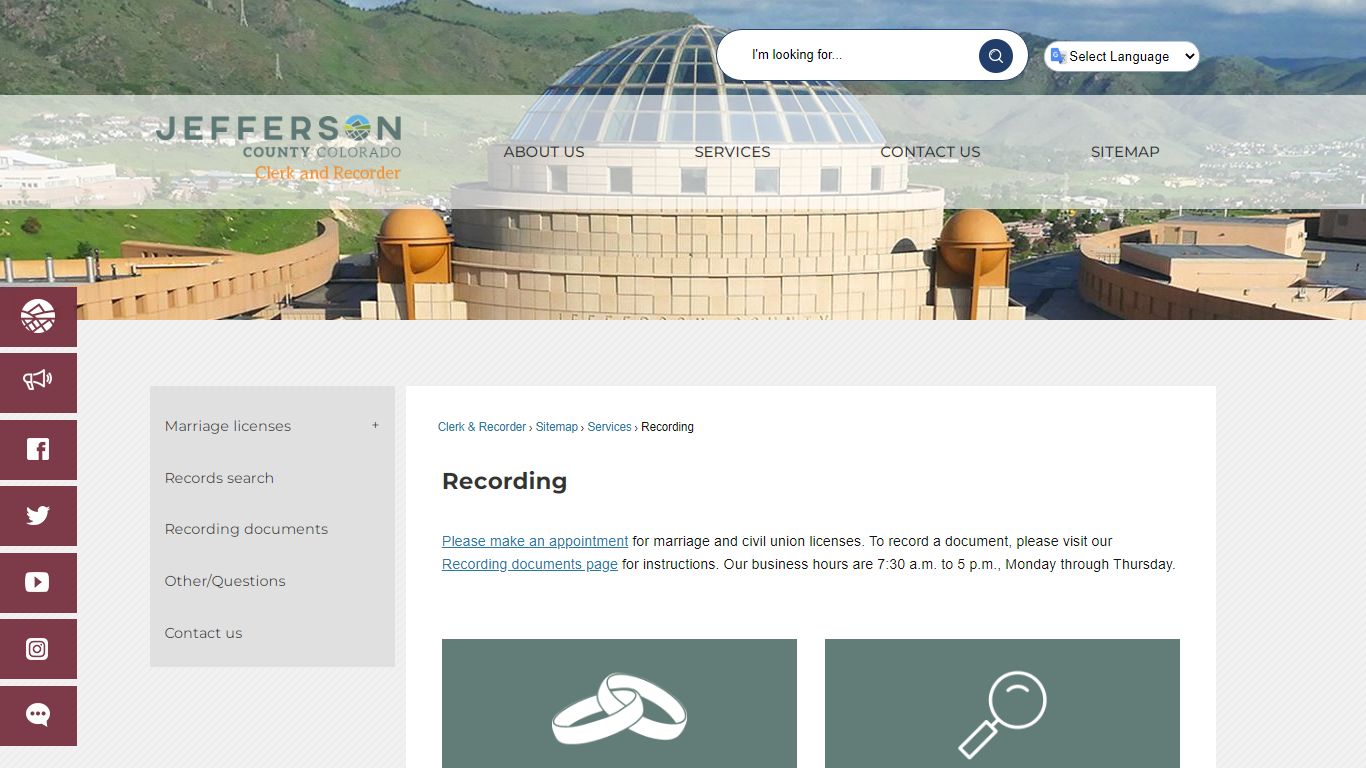Click the globe sidebar icon at top
The height and width of the screenshot is (768, 1366).
click(x=38, y=317)
